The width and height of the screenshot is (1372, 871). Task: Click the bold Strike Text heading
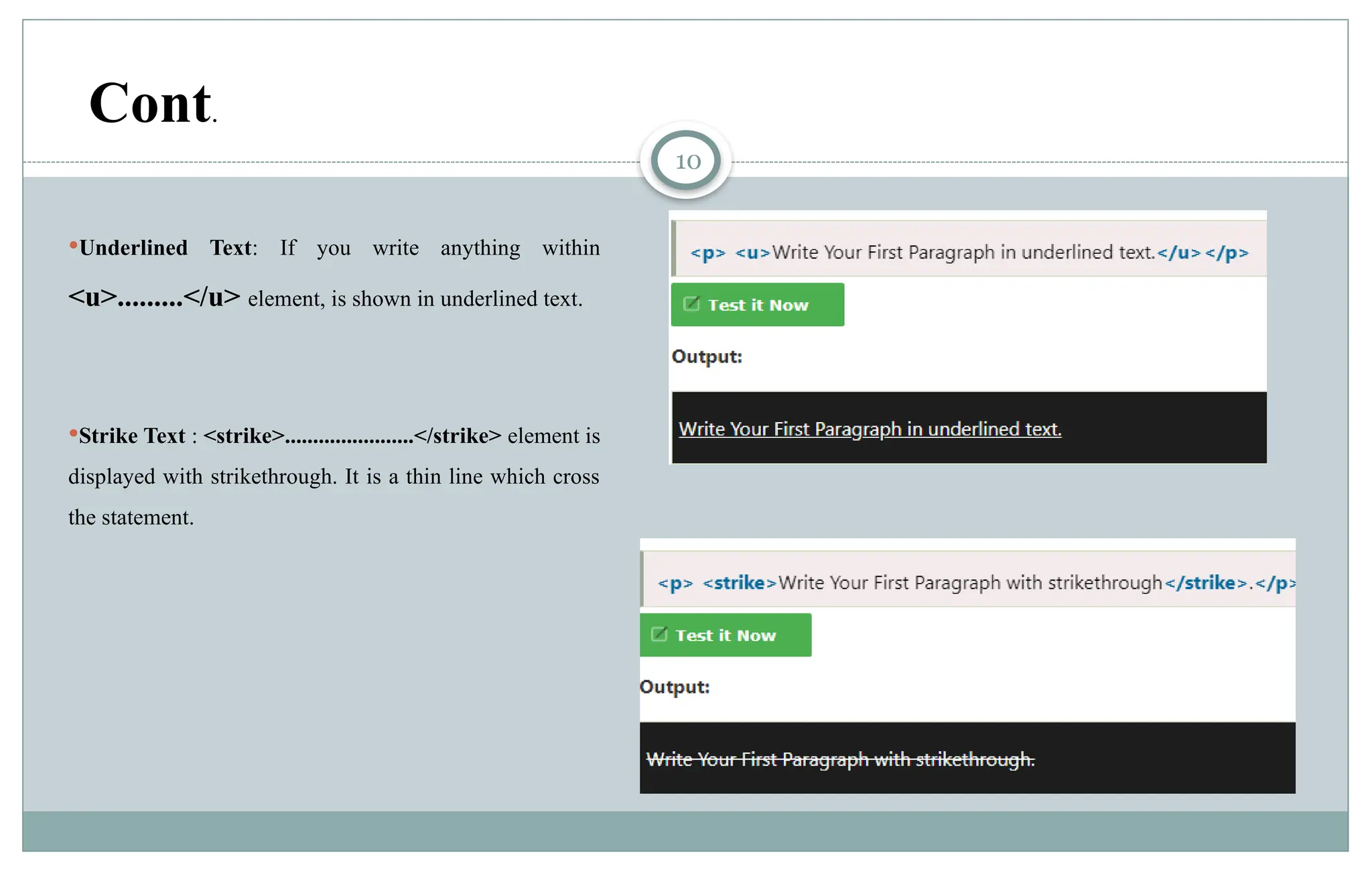(x=132, y=436)
